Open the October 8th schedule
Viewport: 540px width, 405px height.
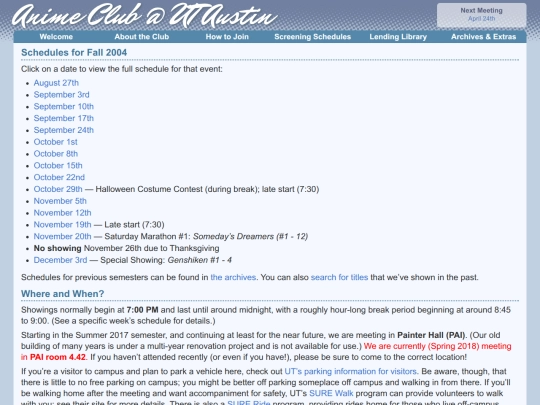56,154
